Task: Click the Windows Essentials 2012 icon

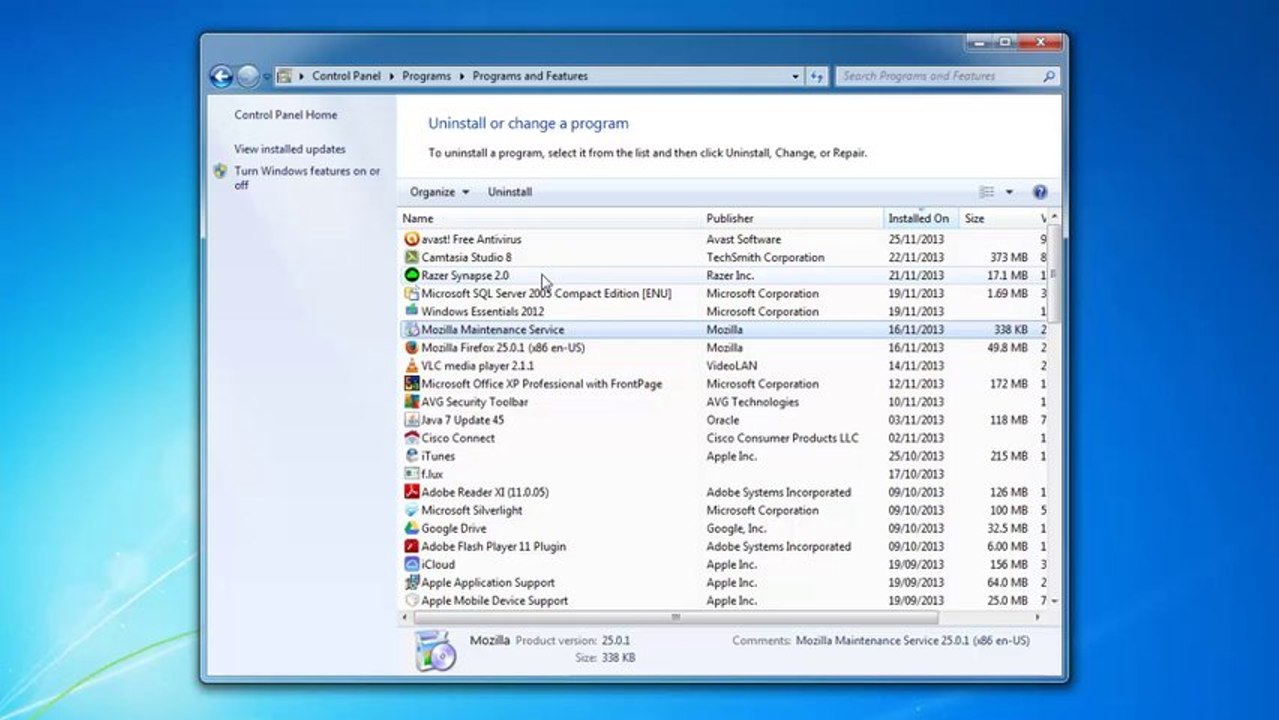Action: 411,311
